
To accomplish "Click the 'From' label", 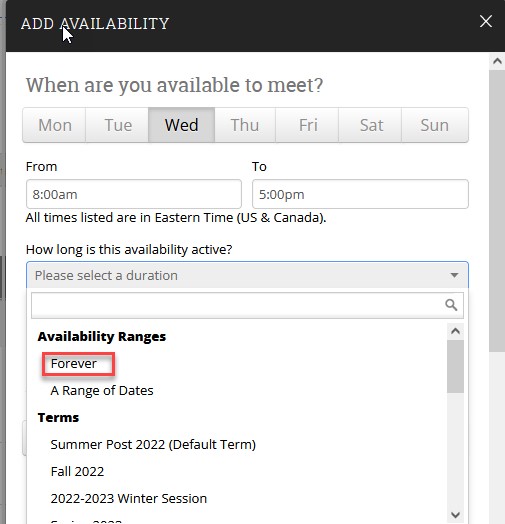I will click(x=41, y=166).
